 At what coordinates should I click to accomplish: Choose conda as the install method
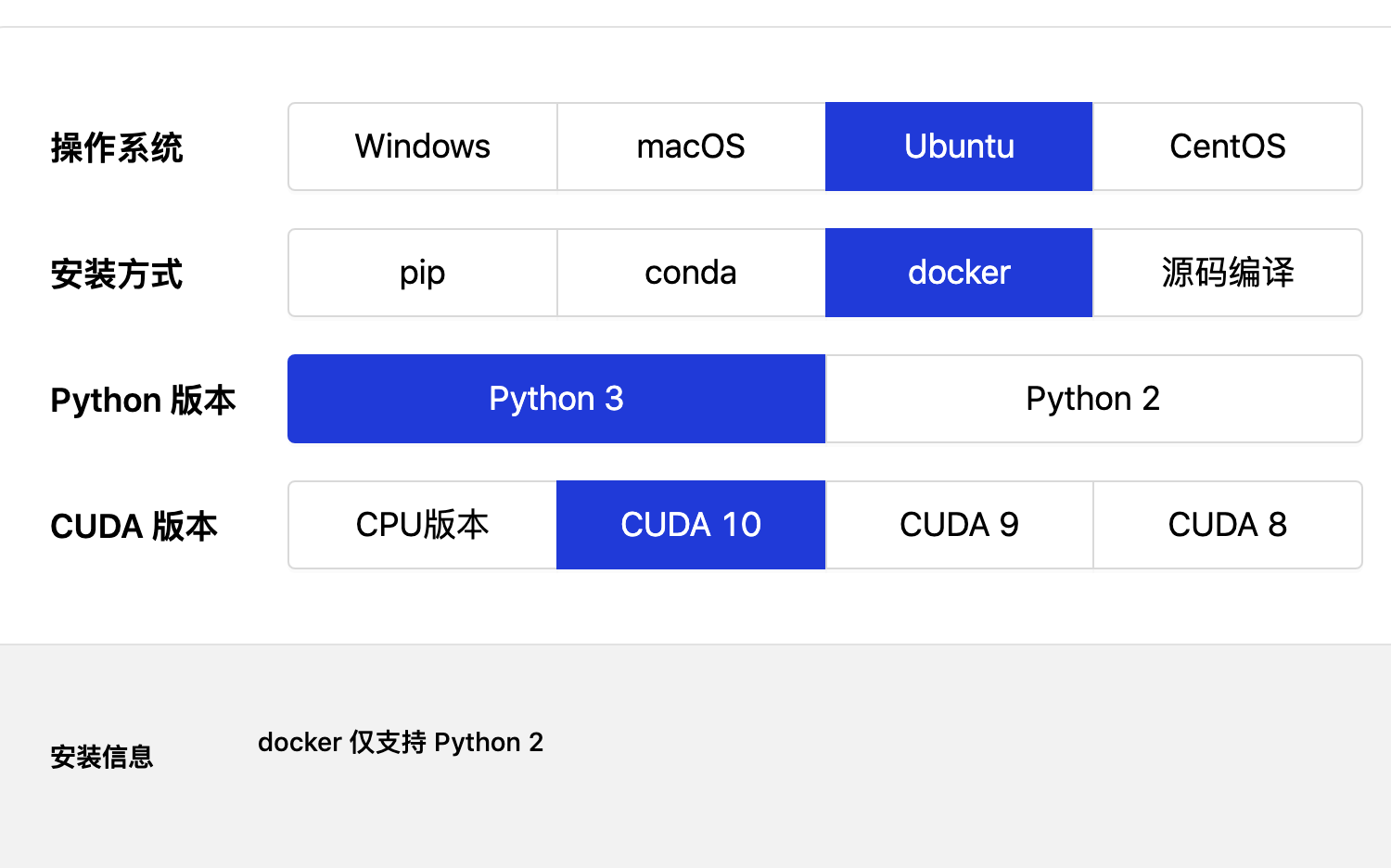[x=690, y=272]
